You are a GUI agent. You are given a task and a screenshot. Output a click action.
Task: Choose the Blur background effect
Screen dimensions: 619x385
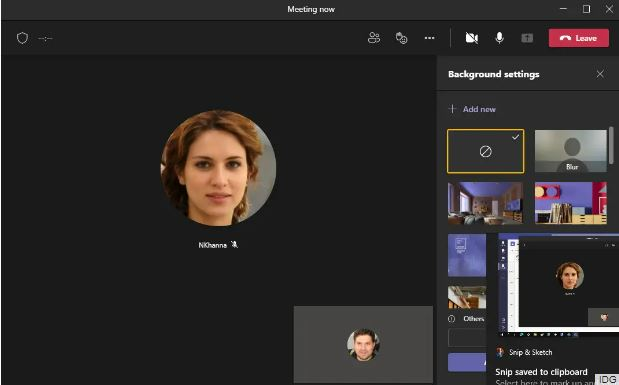[571, 151]
